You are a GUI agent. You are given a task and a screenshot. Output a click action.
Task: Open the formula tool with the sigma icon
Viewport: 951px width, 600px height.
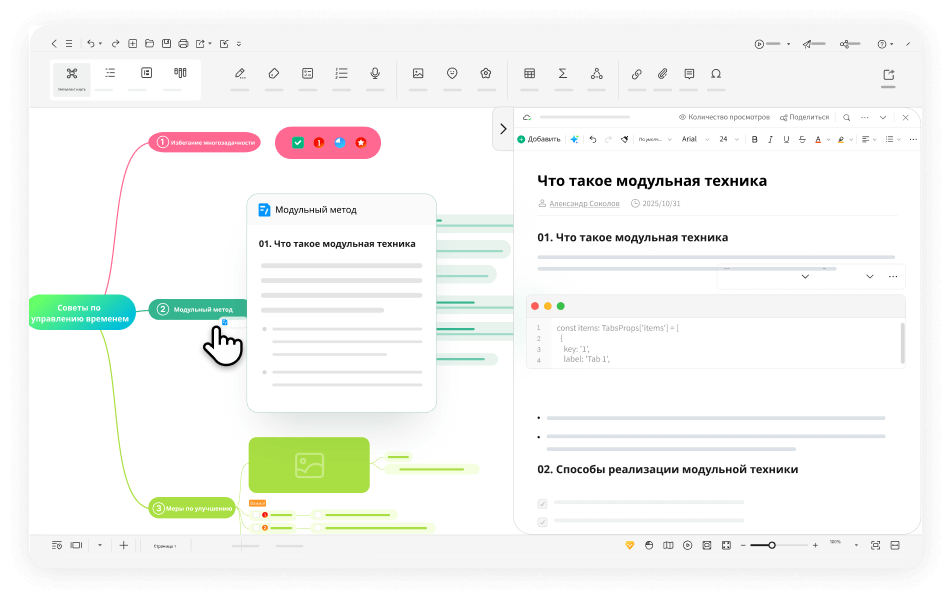click(x=562, y=72)
